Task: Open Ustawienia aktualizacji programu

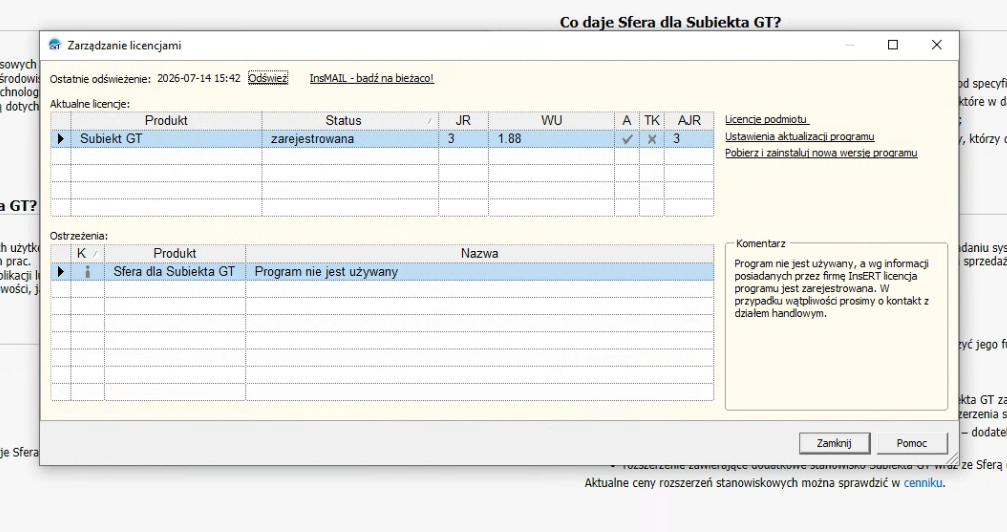Action: (x=800, y=136)
